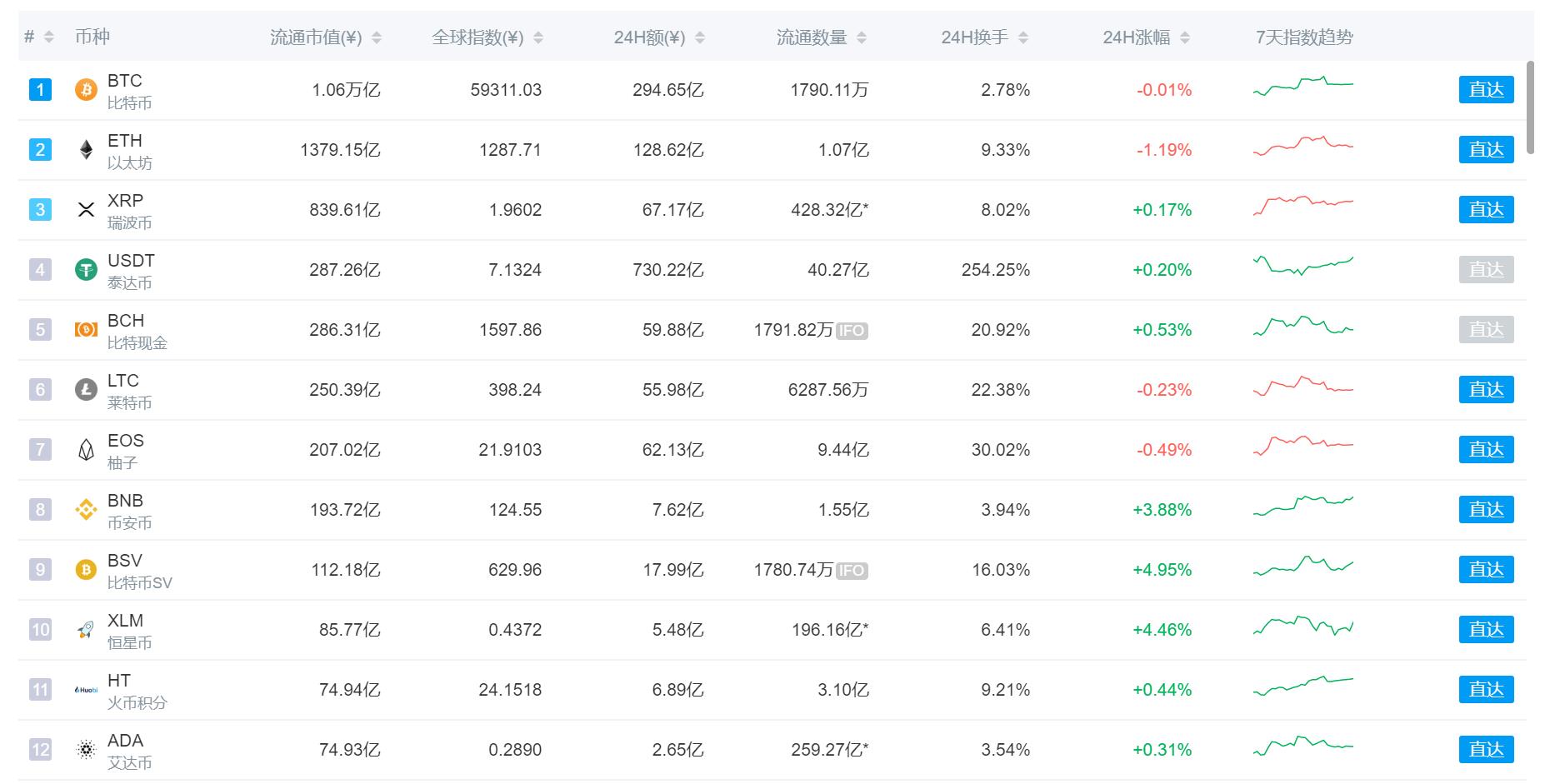Viewport: 1545px width, 784px height.
Task: Click 直达 button for XRP
Action: tap(1486, 209)
